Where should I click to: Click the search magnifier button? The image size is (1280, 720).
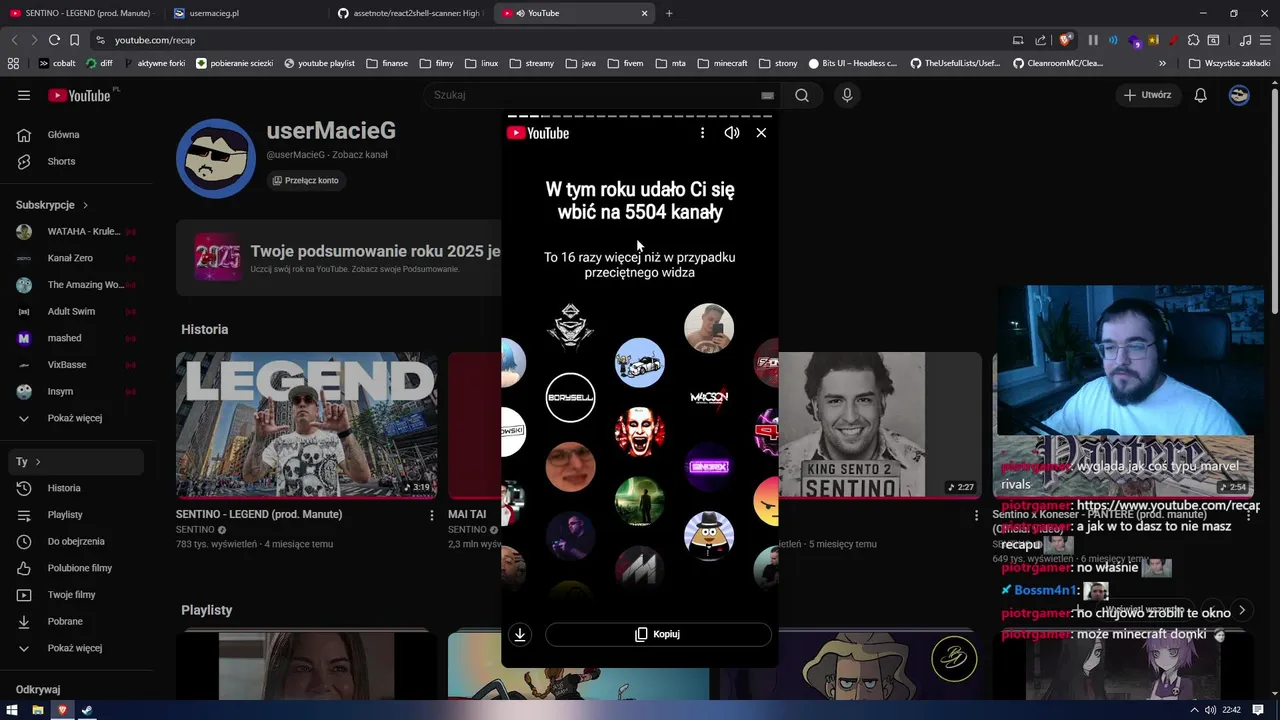(x=802, y=95)
